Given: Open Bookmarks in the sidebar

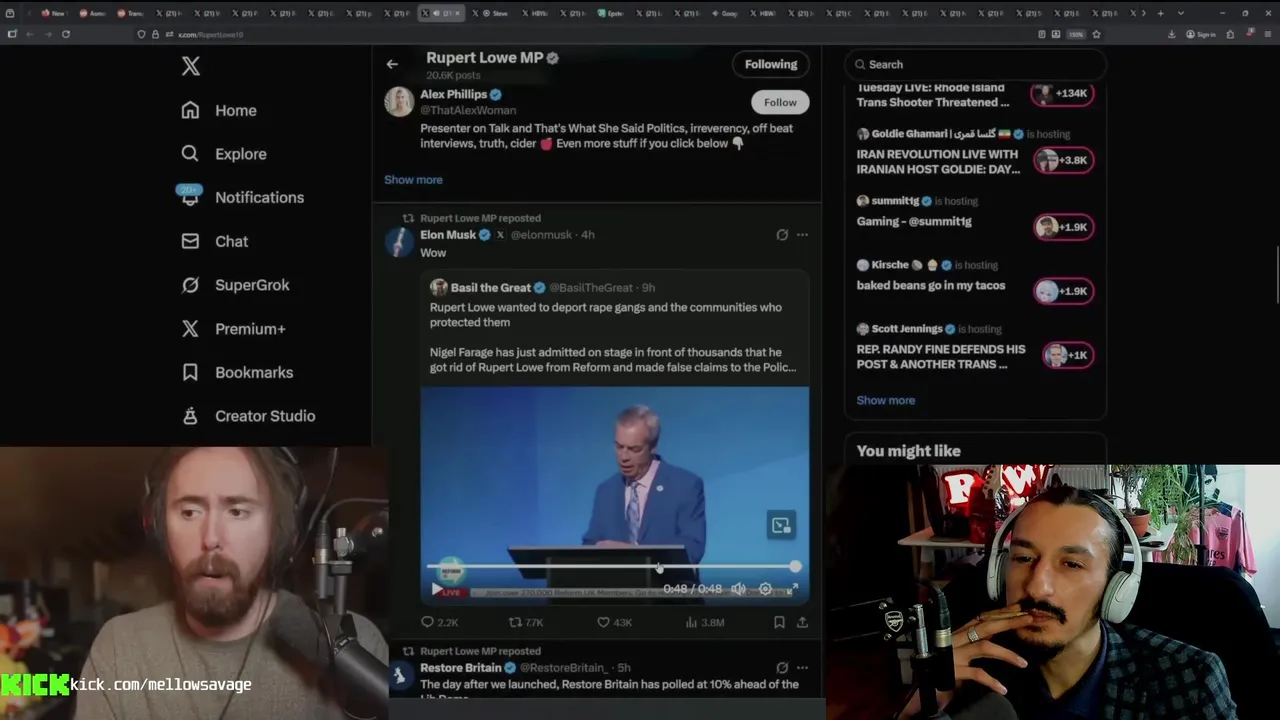Looking at the screenshot, I should click(x=237, y=372).
